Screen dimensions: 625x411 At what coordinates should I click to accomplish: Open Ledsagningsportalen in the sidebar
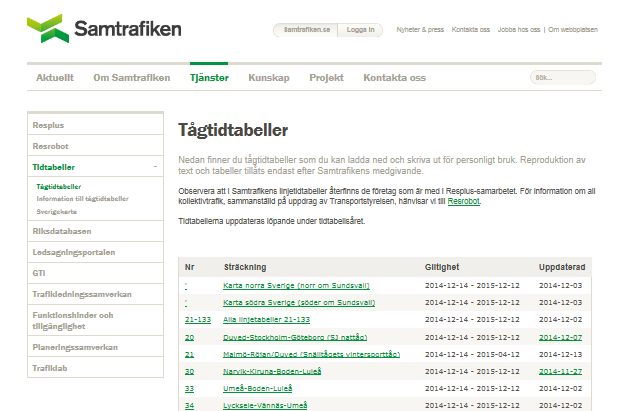[95, 252]
